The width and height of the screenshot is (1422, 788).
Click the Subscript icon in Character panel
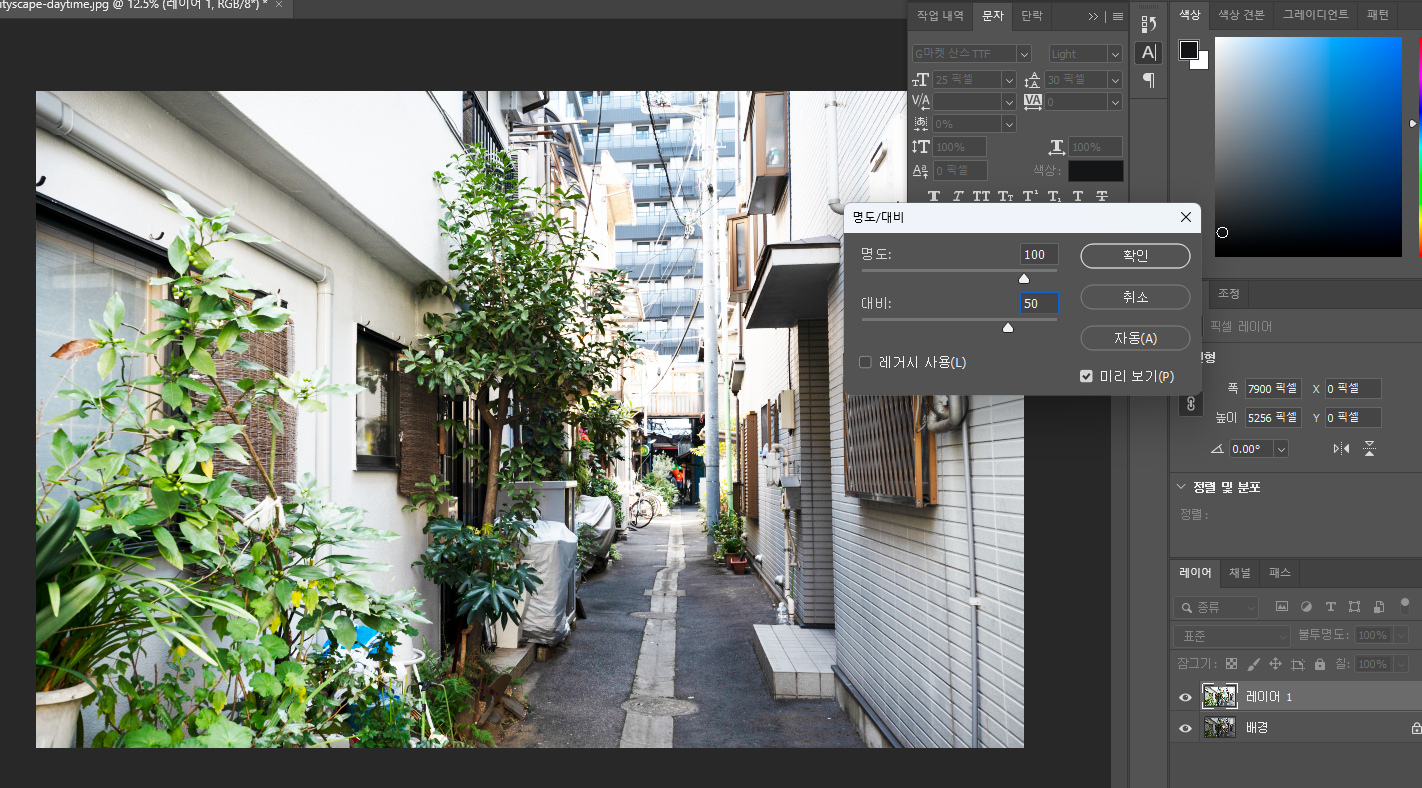pyautogui.click(x=1054, y=196)
